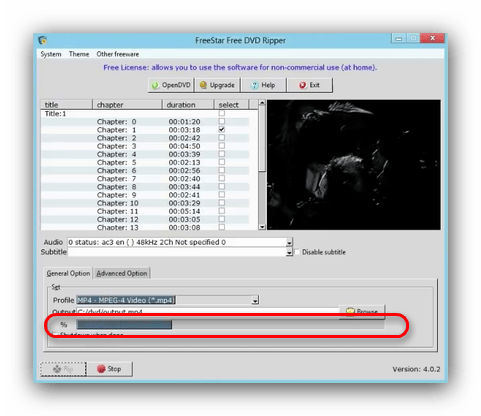The image size is (481, 416).
Task: Open the Help button
Action: [x=263, y=85]
